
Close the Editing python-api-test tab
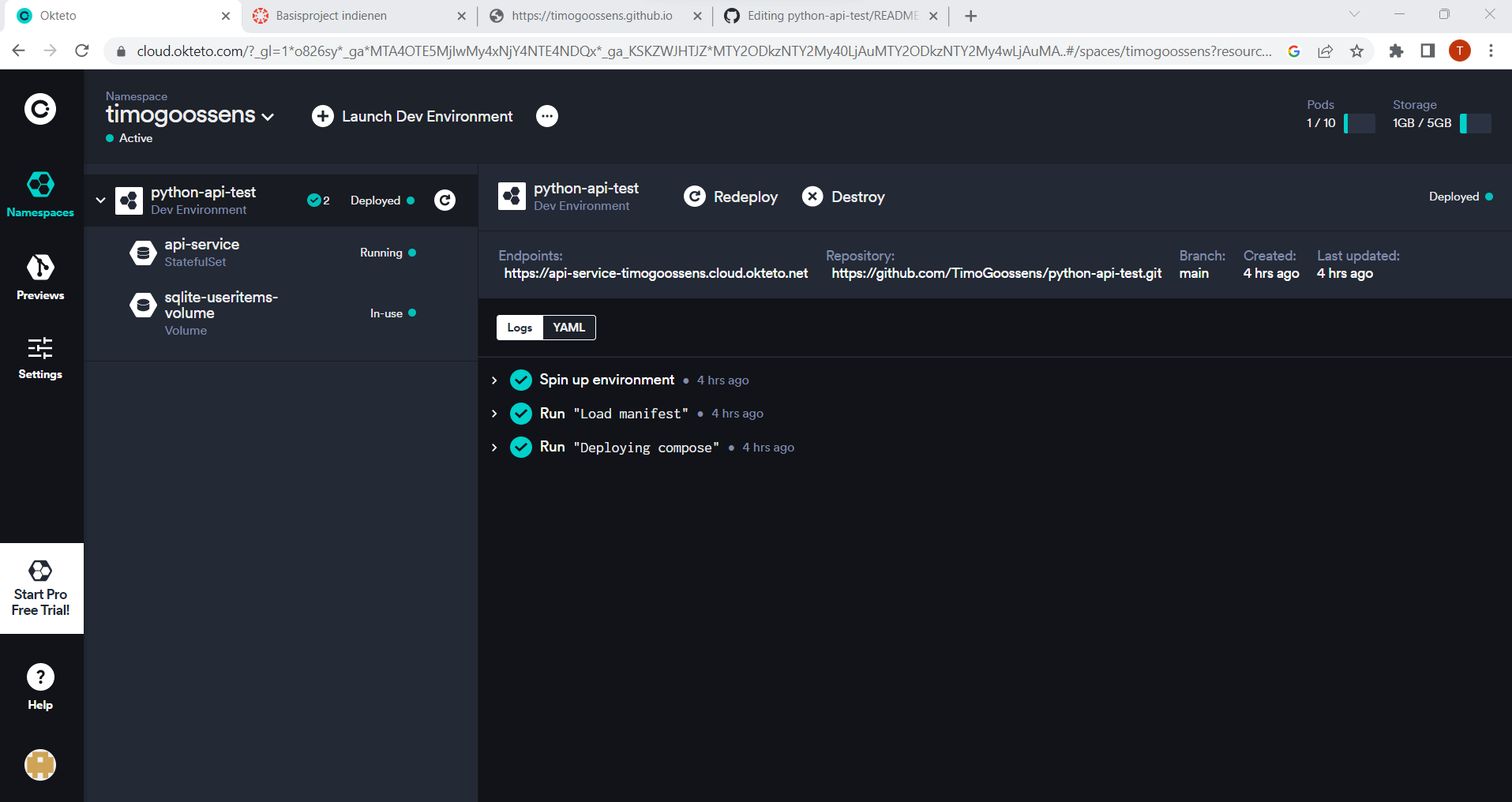(x=933, y=16)
